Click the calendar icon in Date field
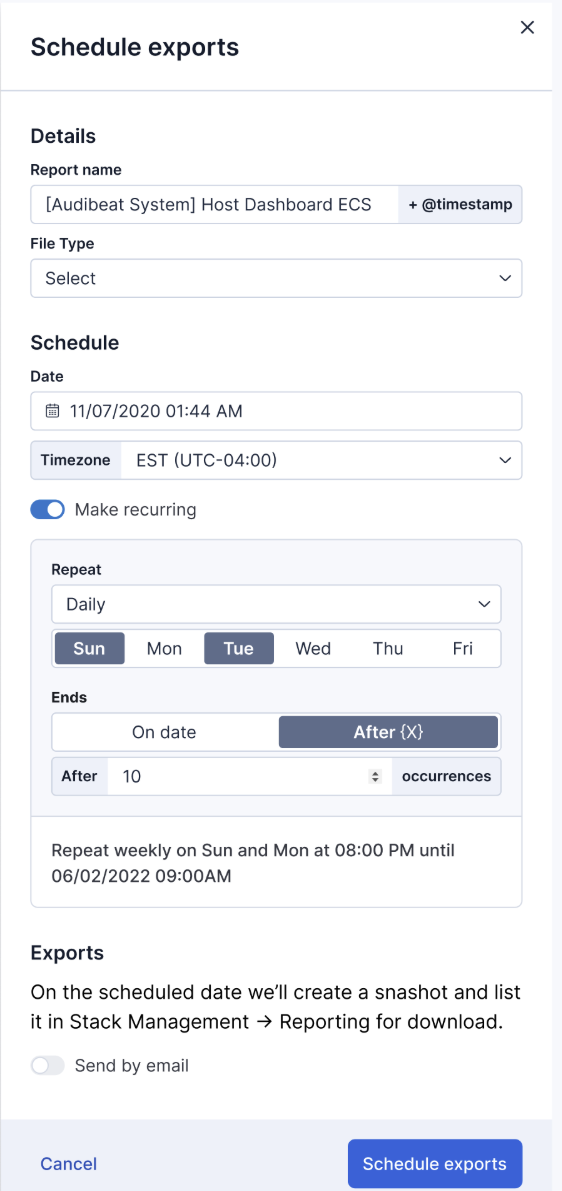The height and width of the screenshot is (1191, 562). pos(52,411)
